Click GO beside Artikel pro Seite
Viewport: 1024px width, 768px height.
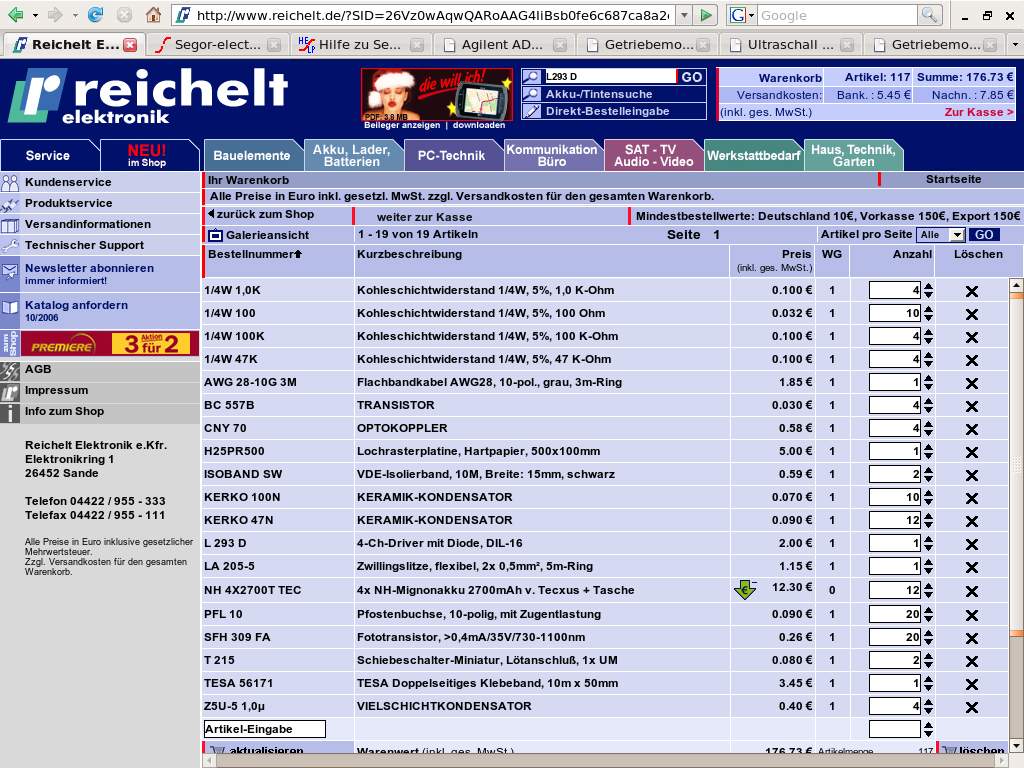pyautogui.click(x=984, y=234)
